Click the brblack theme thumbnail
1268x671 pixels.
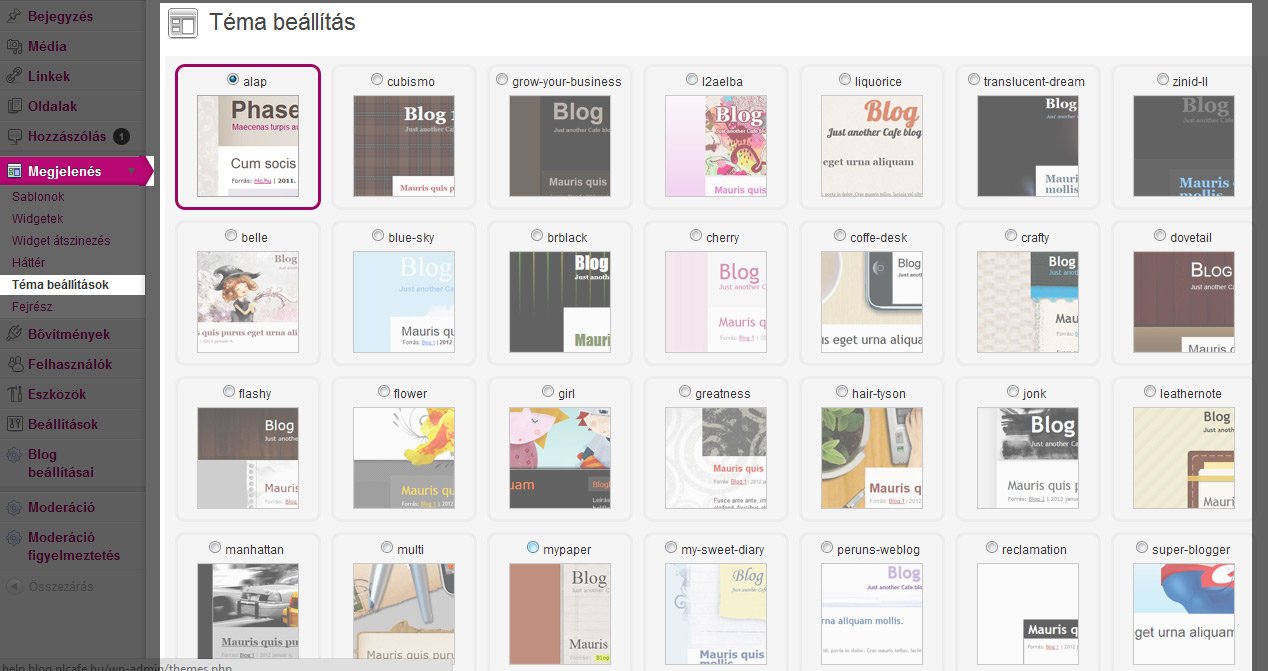click(560, 302)
